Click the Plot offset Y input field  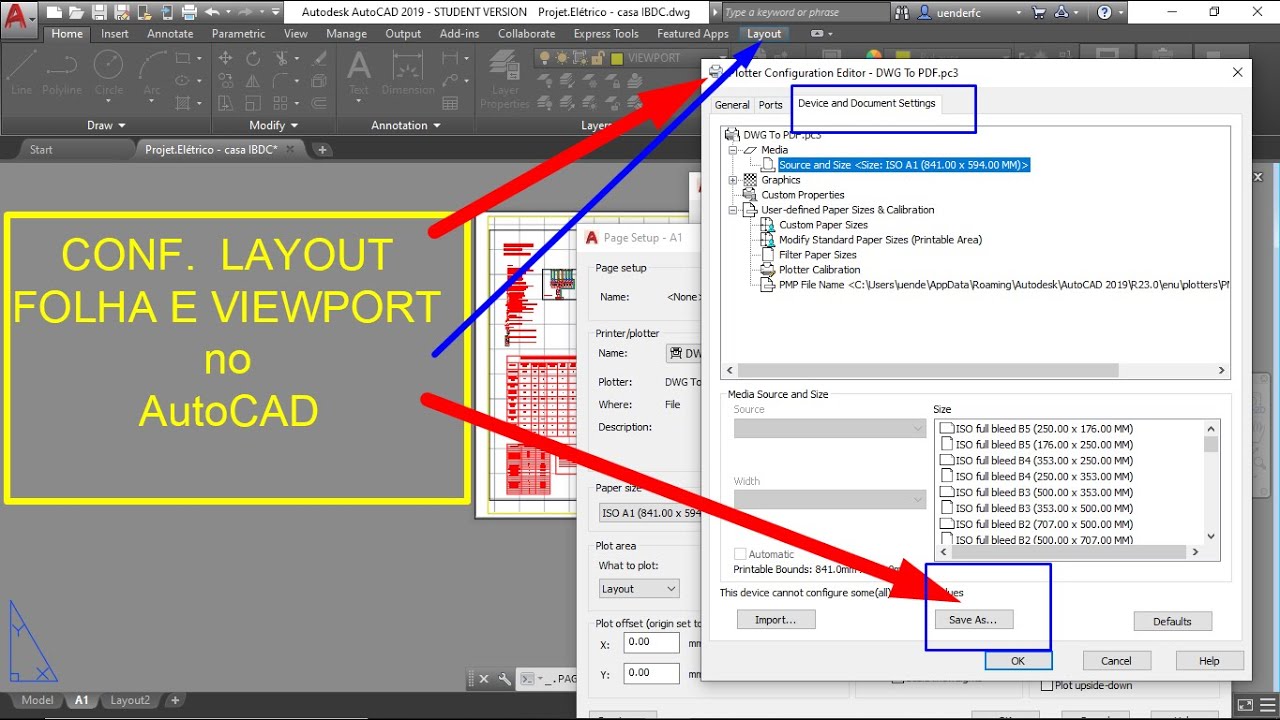pos(651,672)
